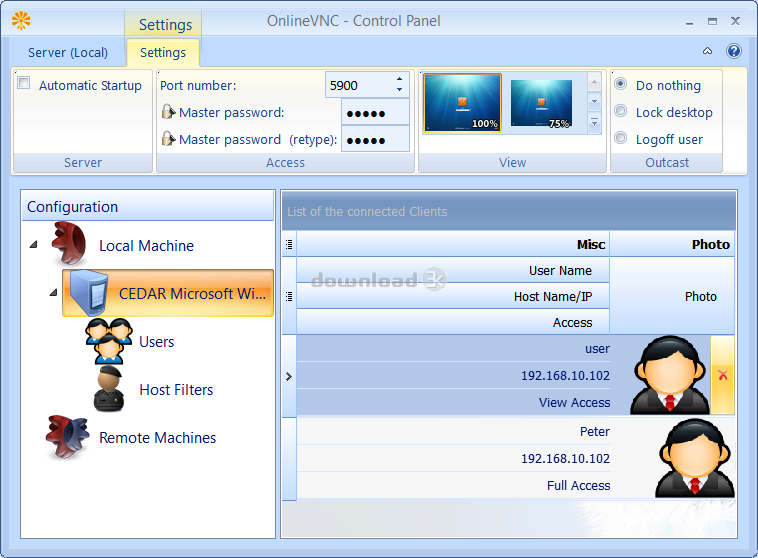The image size is (758, 558).
Task: Click the 'View Access' cell
Action: click(453, 402)
